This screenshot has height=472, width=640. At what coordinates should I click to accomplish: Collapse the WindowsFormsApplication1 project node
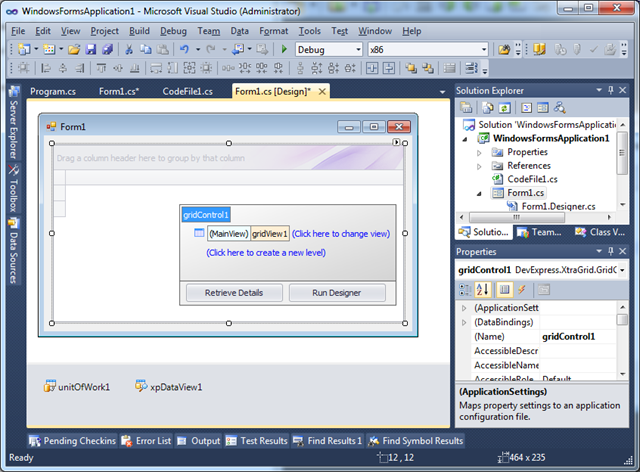(x=465, y=139)
